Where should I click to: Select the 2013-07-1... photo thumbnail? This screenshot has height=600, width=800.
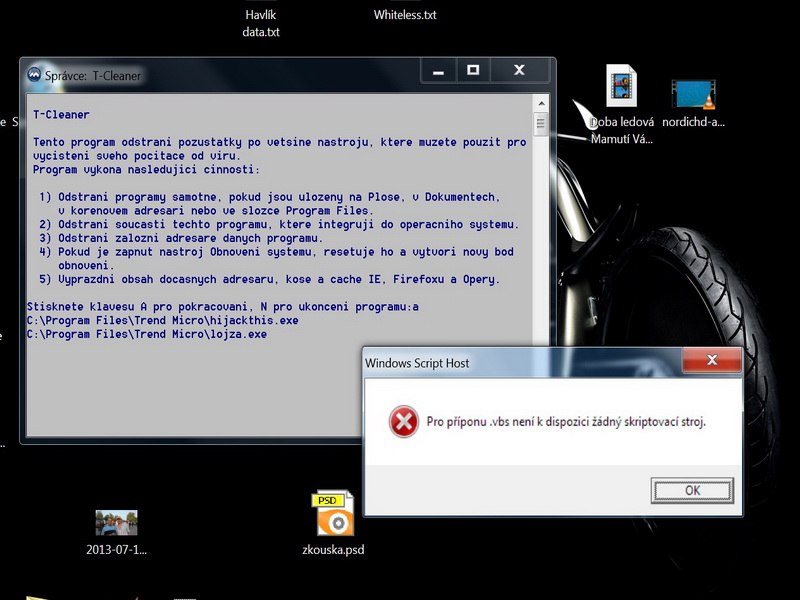116,523
